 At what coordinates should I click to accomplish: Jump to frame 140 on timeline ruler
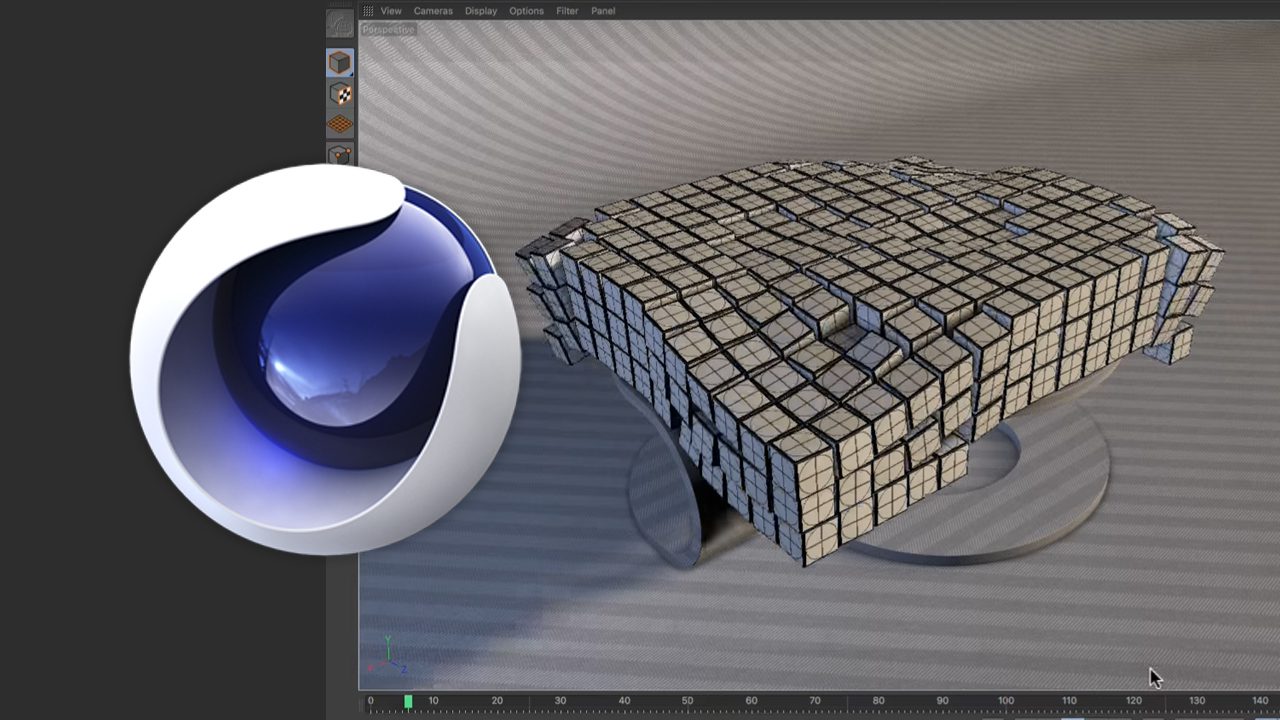pos(1260,701)
